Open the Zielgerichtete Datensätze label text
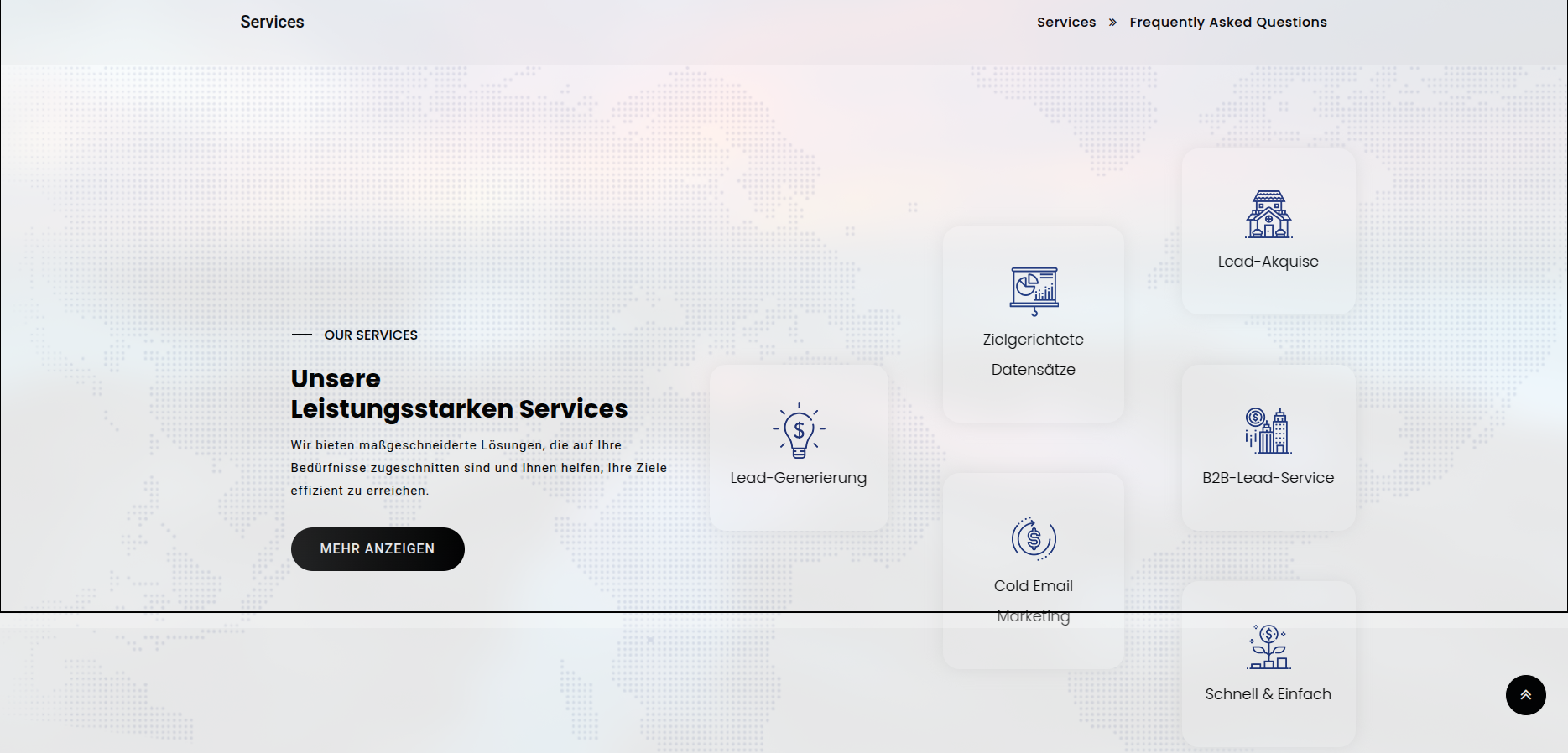 (1033, 354)
